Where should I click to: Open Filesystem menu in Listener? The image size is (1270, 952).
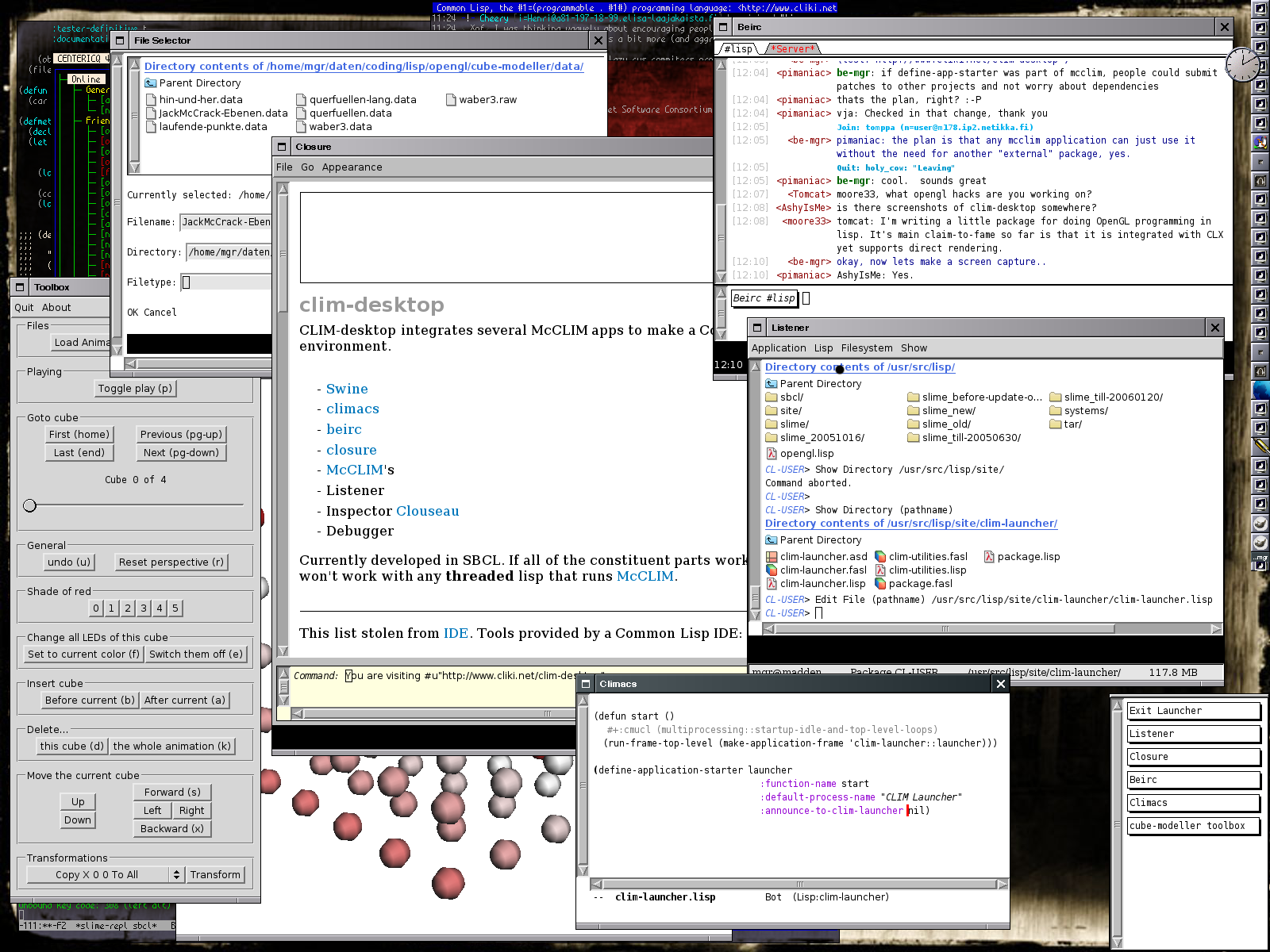click(x=867, y=348)
